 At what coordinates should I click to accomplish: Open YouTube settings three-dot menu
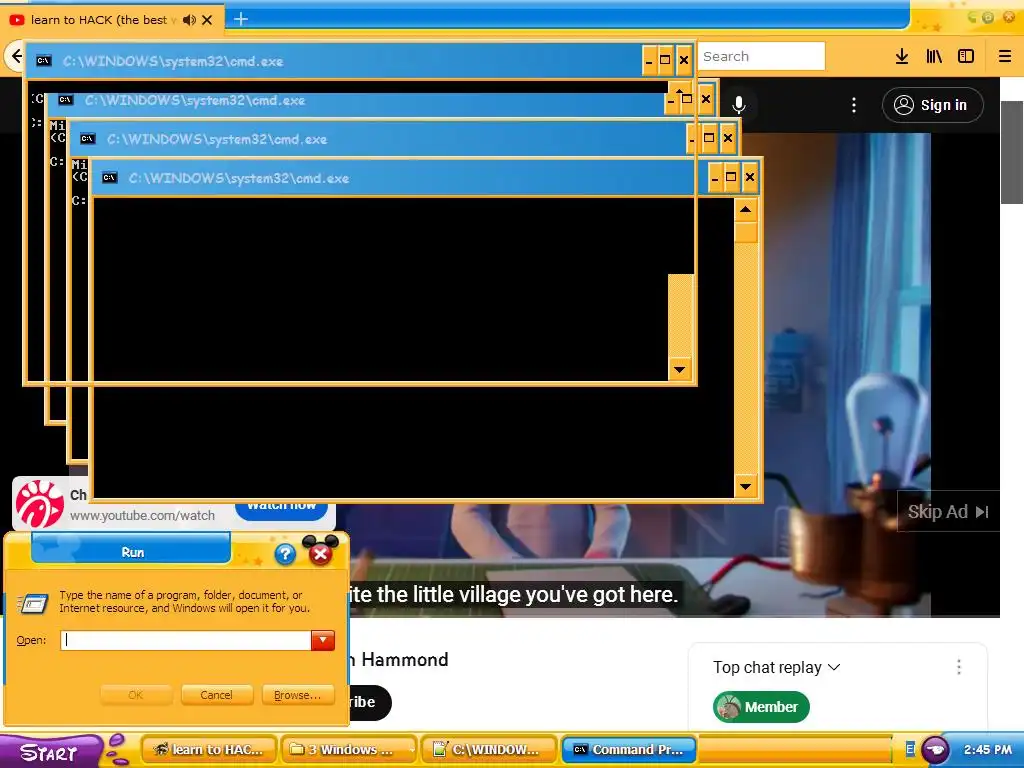(x=854, y=105)
